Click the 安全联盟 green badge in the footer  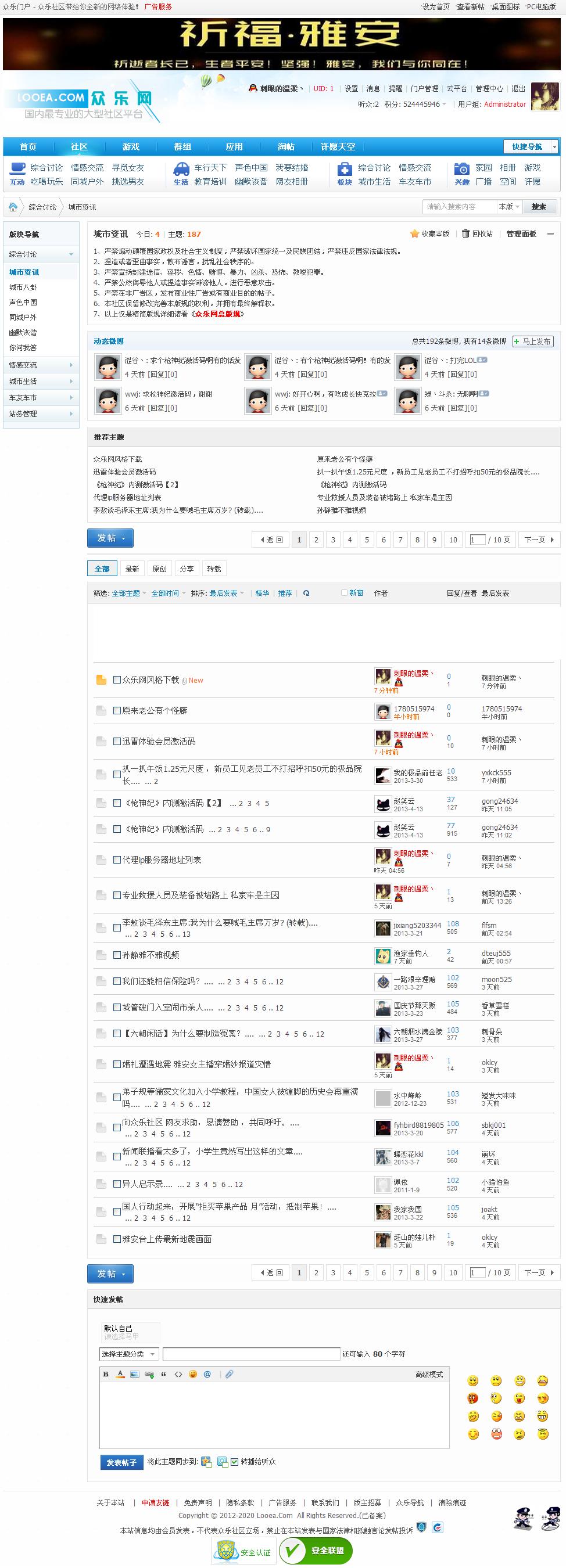coord(316,1550)
